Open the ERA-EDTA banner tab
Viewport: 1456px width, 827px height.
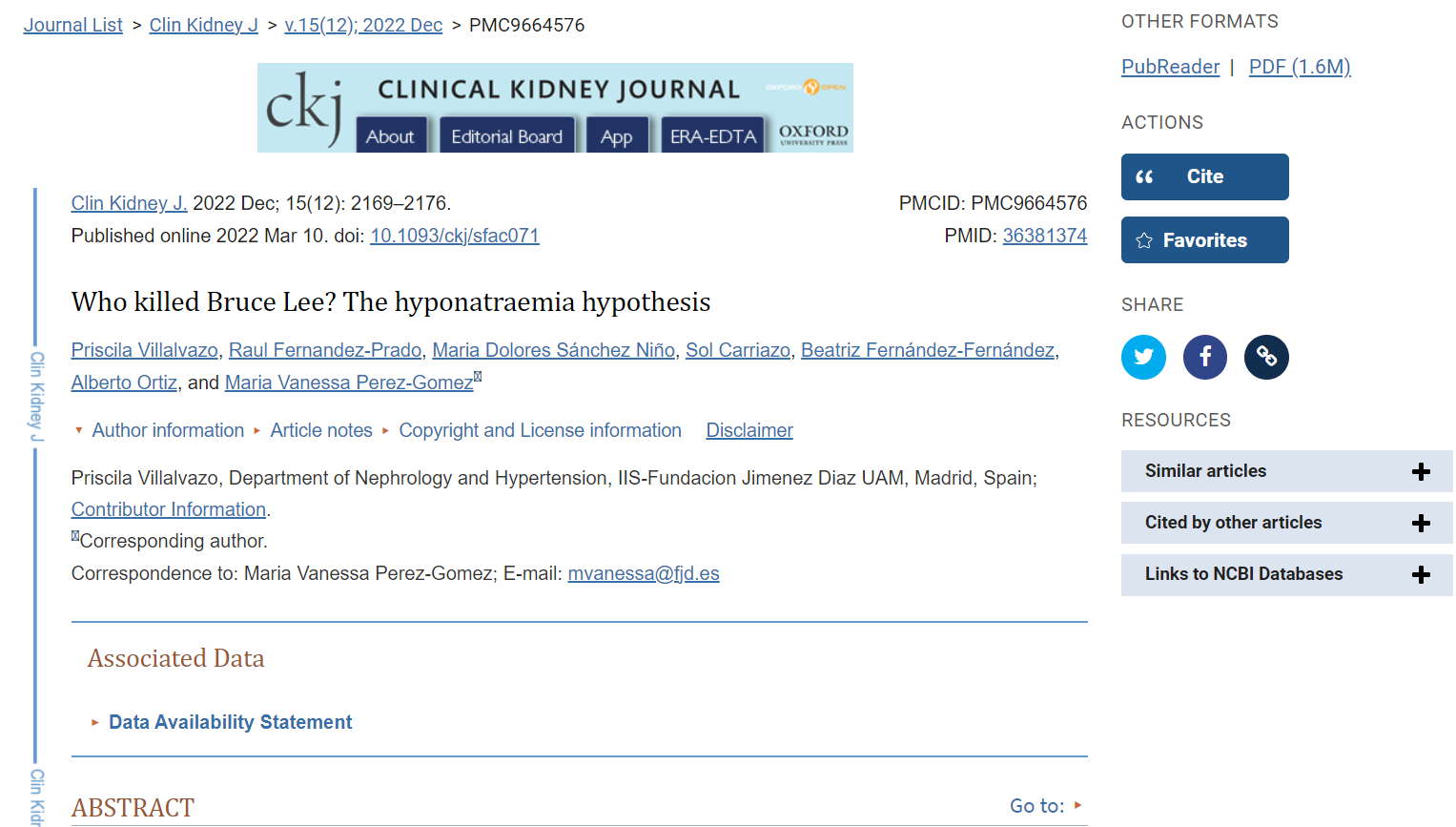712,136
